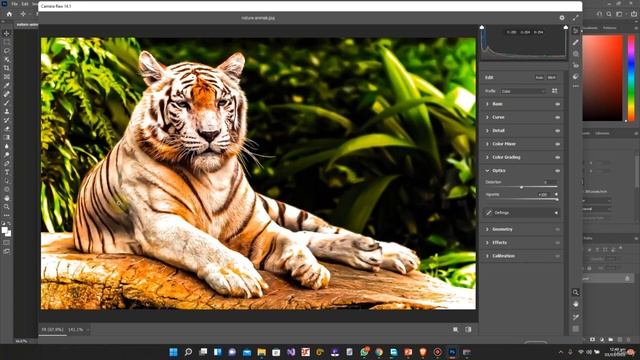
Task: Toggle the Effects panel eye visibility
Action: tap(557, 243)
